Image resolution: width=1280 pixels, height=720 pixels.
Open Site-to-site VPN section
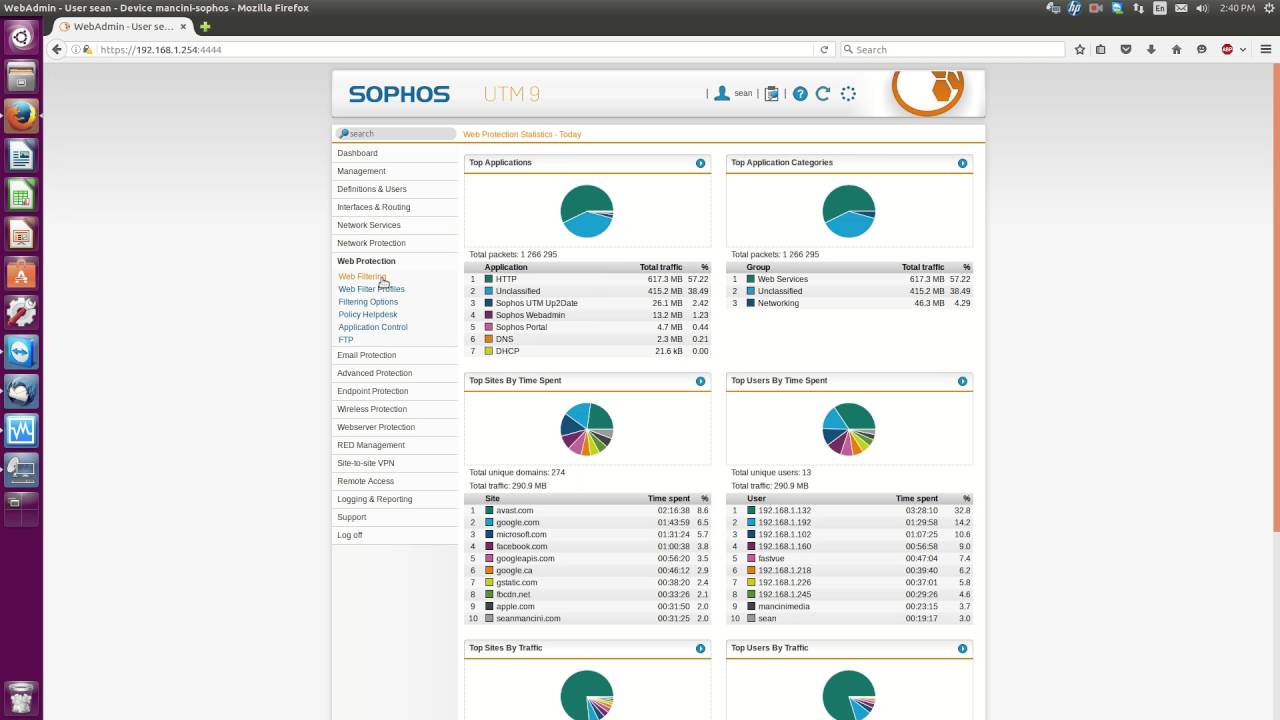point(395,463)
